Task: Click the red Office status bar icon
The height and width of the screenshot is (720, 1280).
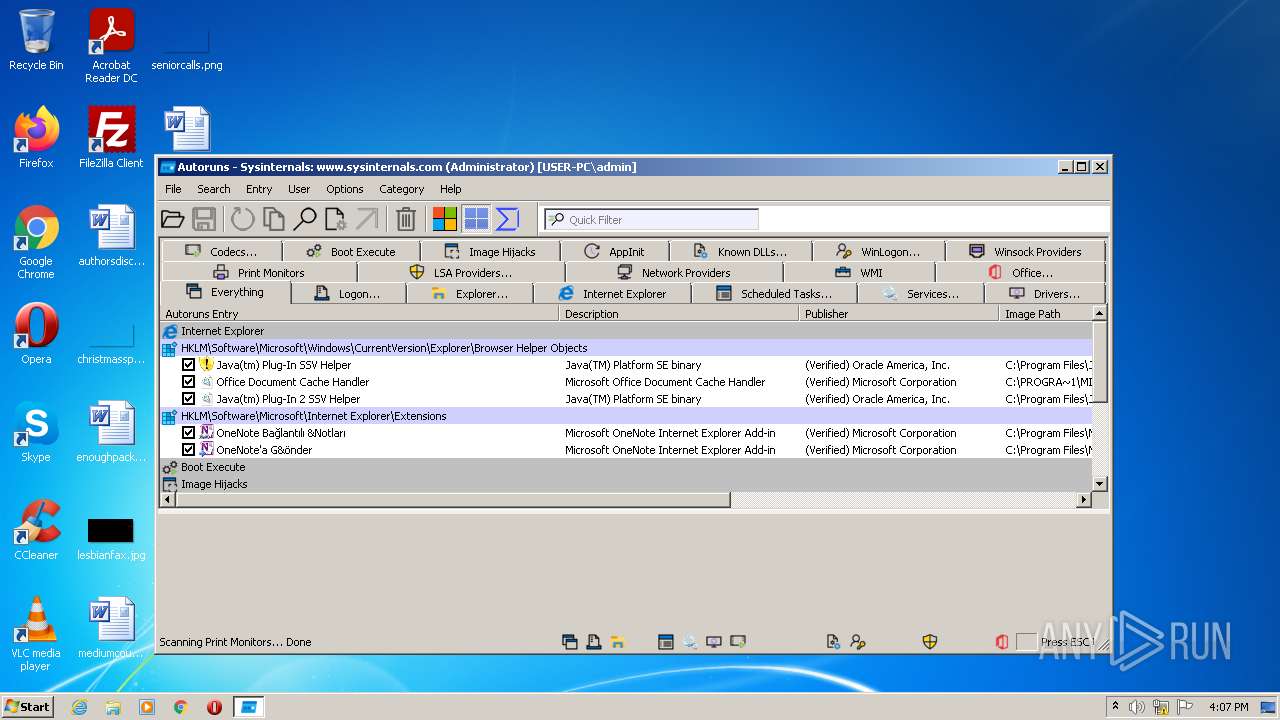Action: tap(1001, 642)
